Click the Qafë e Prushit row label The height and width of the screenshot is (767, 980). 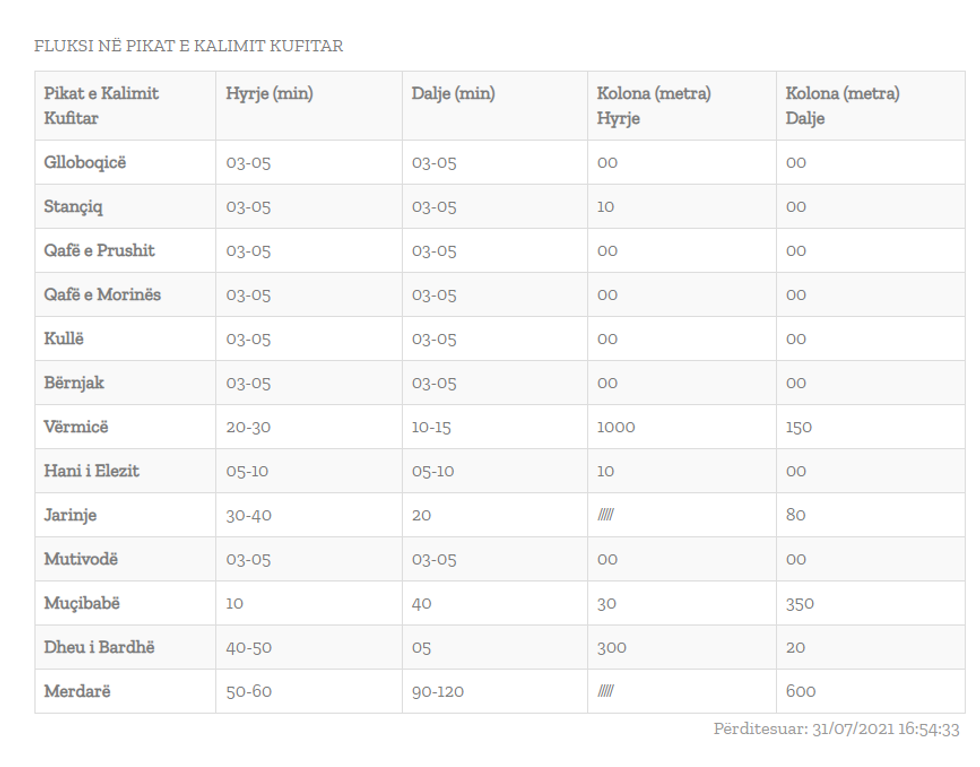(x=99, y=251)
